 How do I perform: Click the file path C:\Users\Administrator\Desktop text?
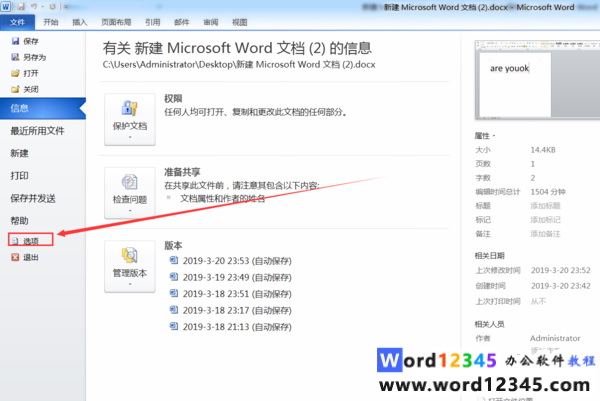239,64
